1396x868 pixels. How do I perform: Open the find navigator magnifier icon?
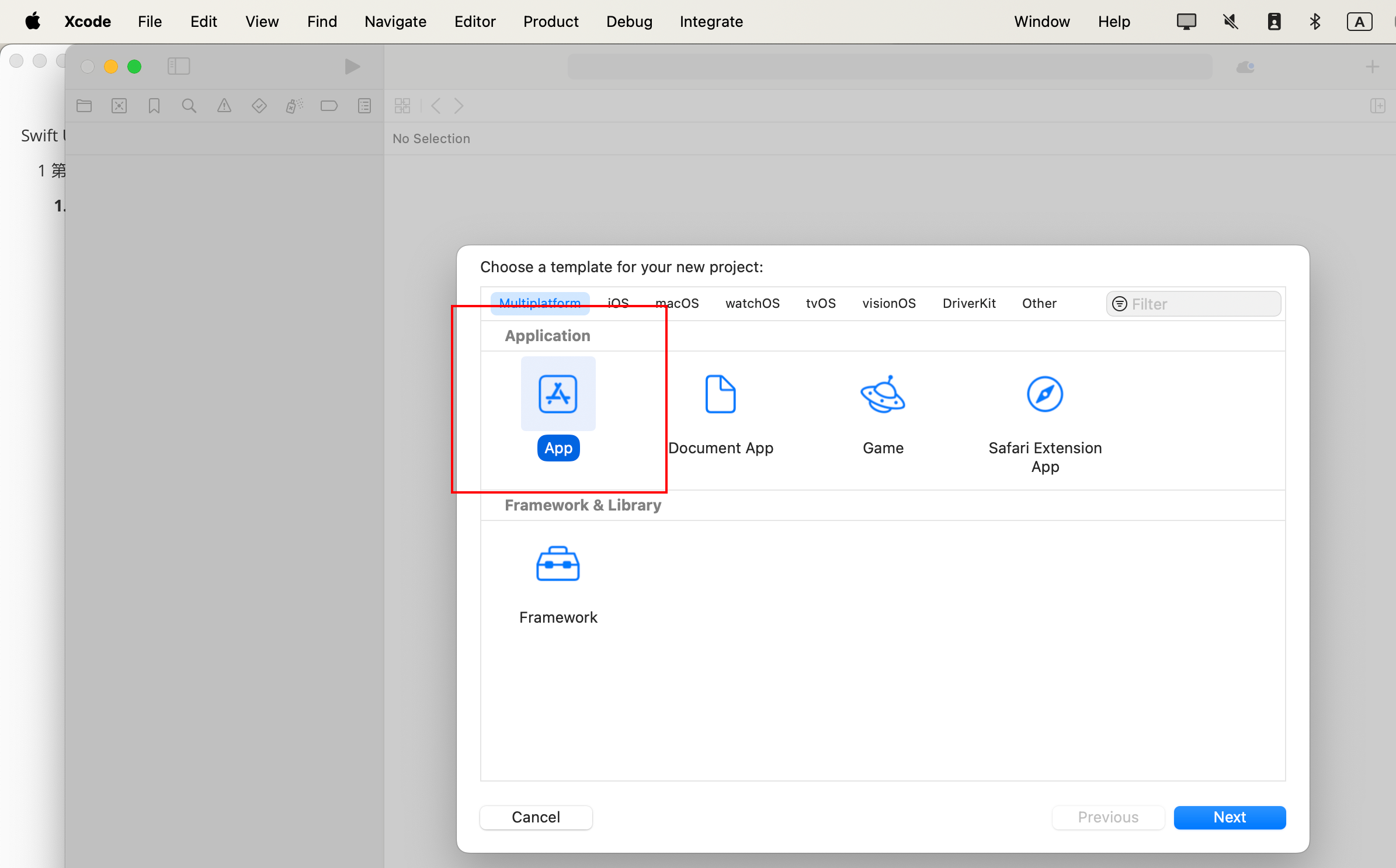[x=189, y=106]
